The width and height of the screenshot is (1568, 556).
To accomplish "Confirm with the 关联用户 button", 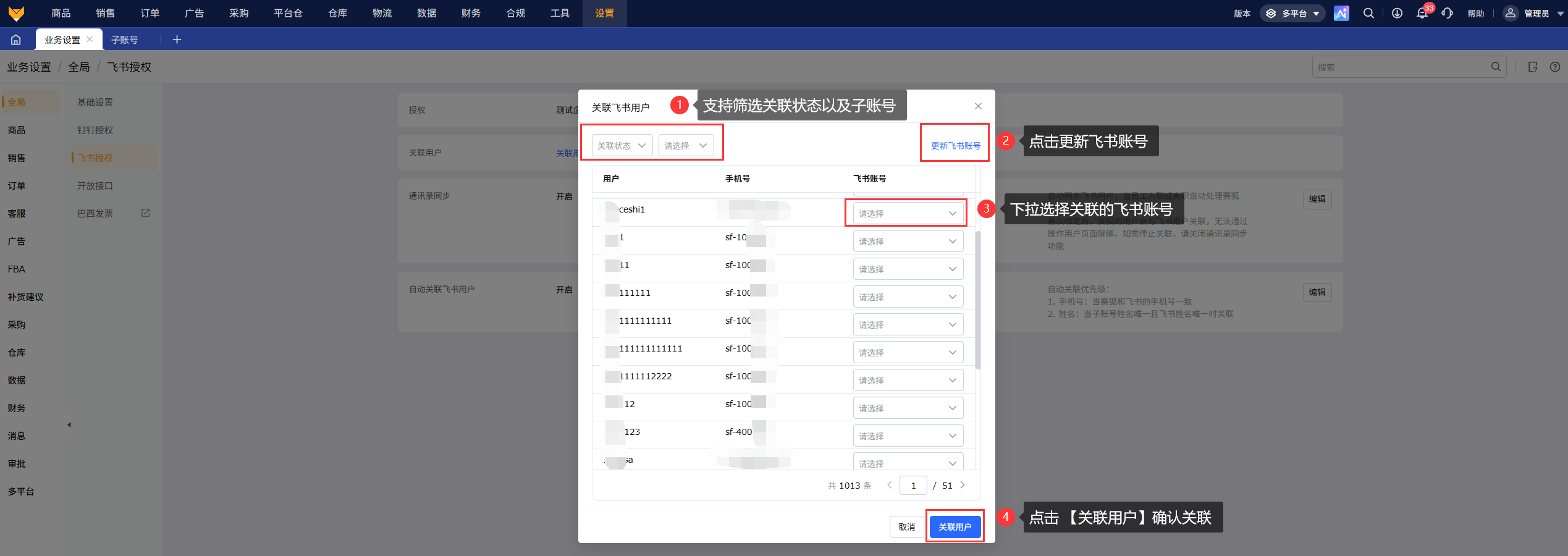I will coord(955,527).
